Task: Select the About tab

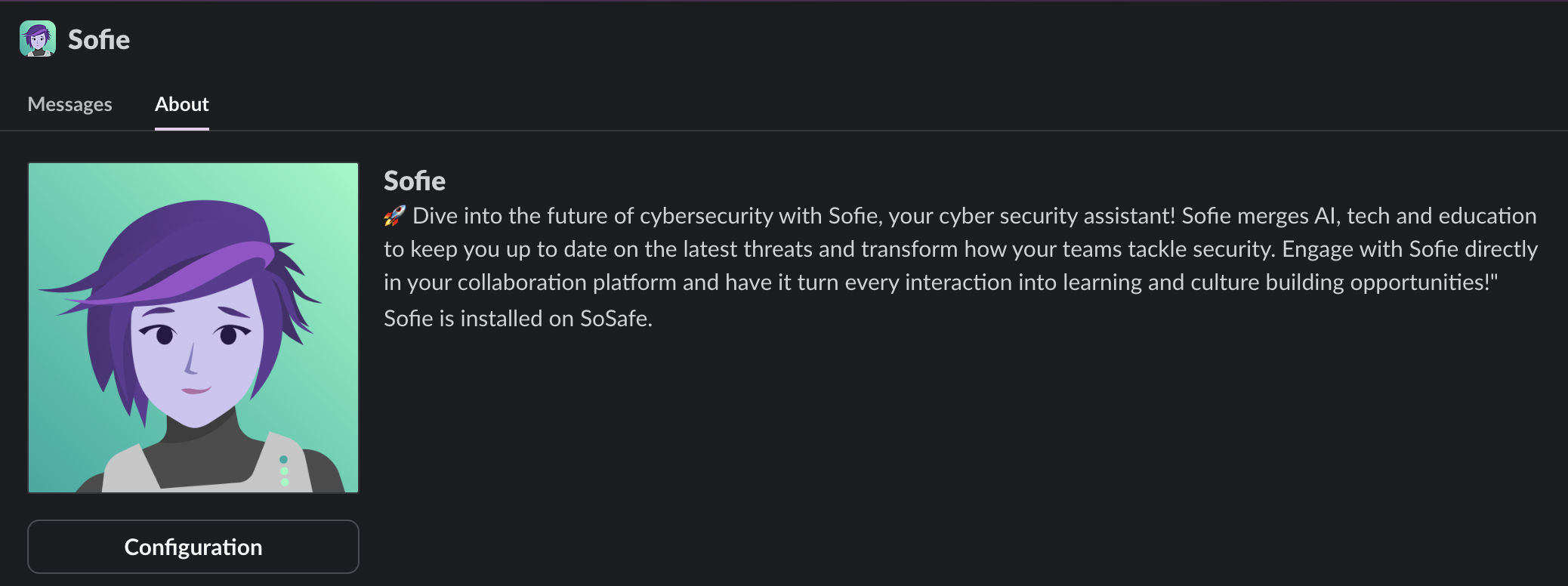Action: point(181,104)
